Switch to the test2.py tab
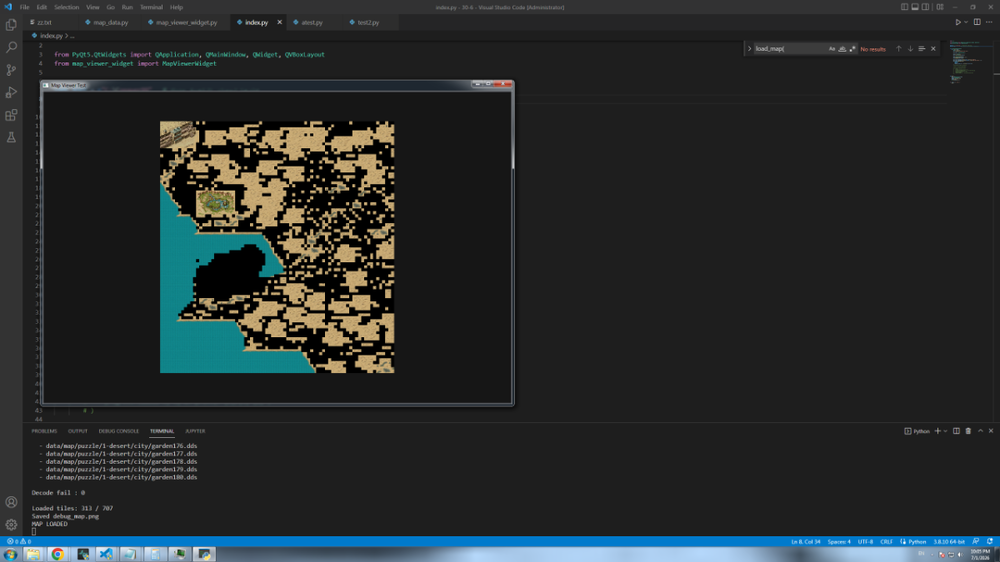Viewport: 1000px width, 562px height. 368,22
